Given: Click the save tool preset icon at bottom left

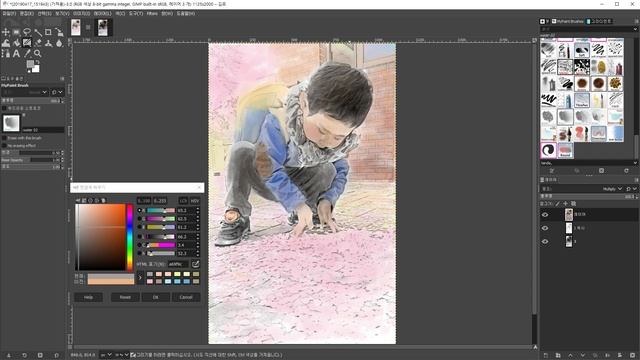Looking at the screenshot, I should (9, 356).
